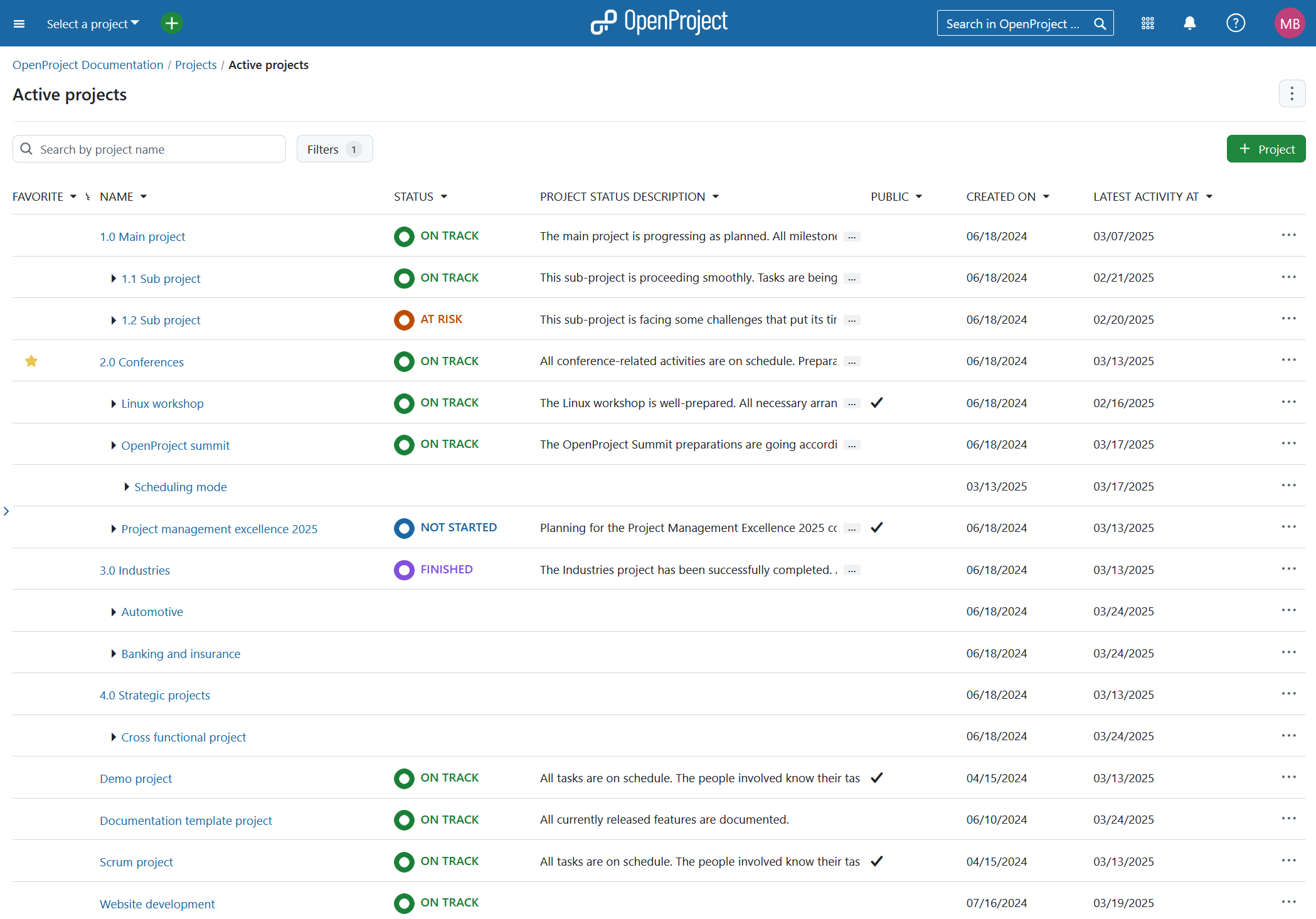Open the MB user avatar menu
The image size is (1316, 919).
[x=1290, y=23]
